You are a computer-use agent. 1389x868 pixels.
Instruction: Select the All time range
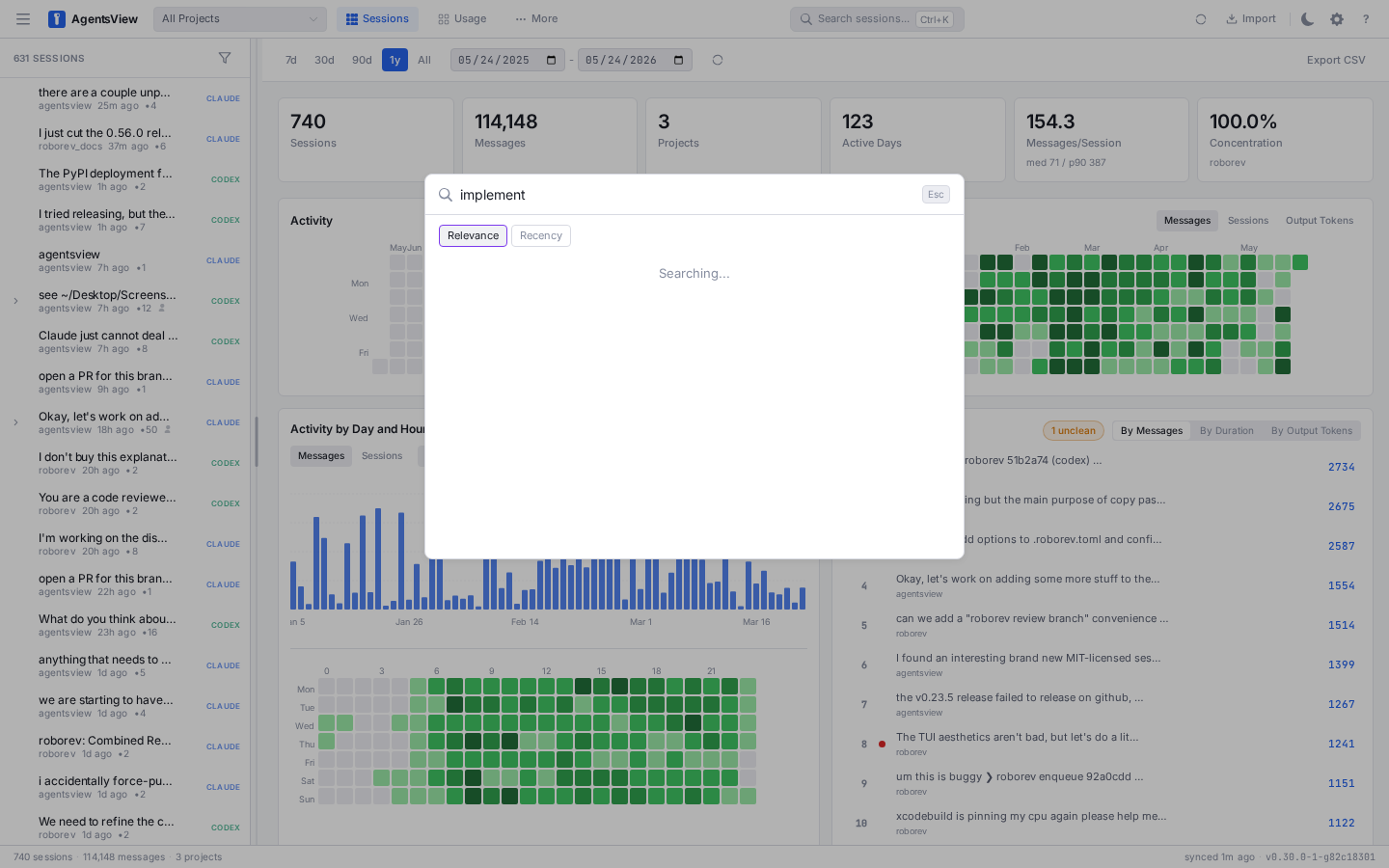point(424,60)
